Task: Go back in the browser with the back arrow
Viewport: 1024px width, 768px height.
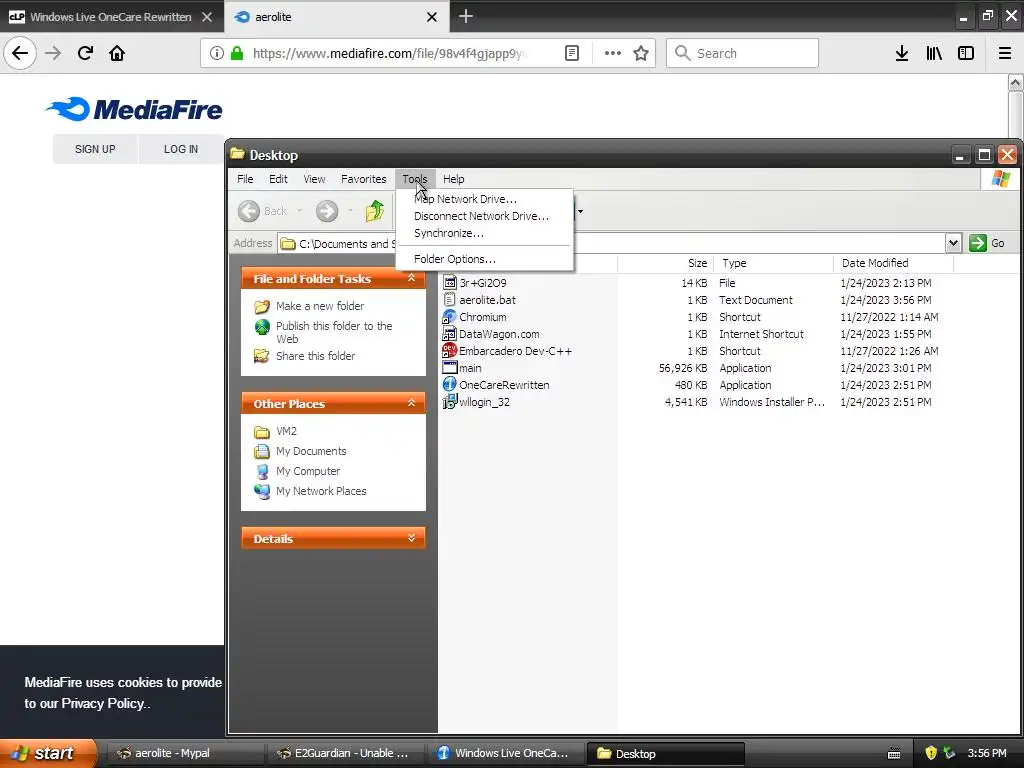Action: (20, 53)
